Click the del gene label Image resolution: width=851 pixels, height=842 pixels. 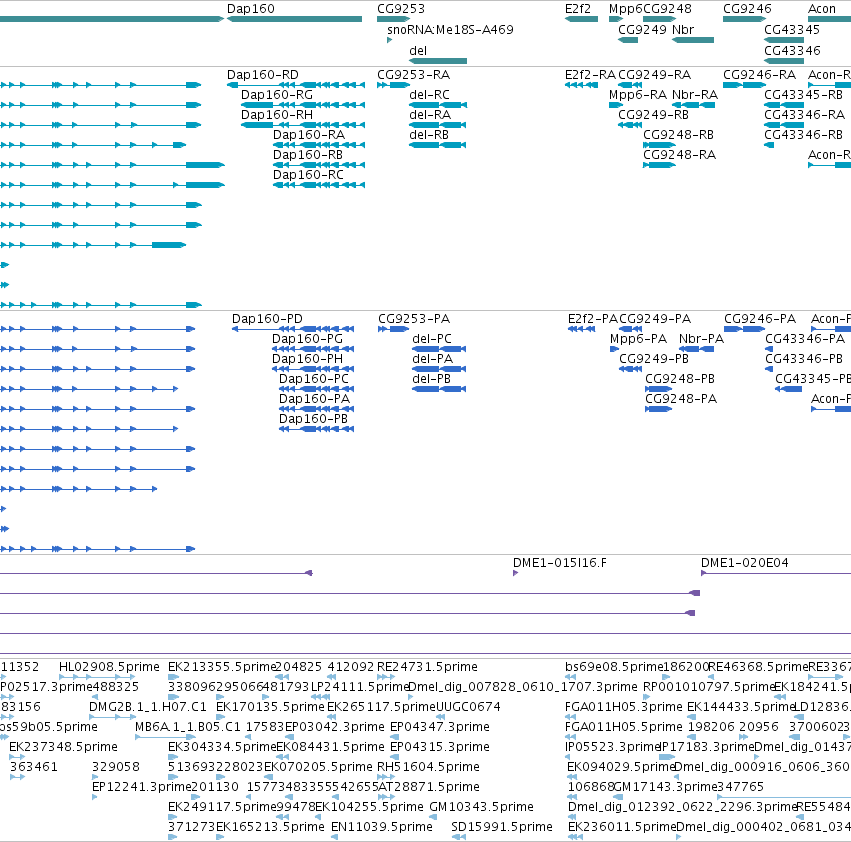point(418,50)
